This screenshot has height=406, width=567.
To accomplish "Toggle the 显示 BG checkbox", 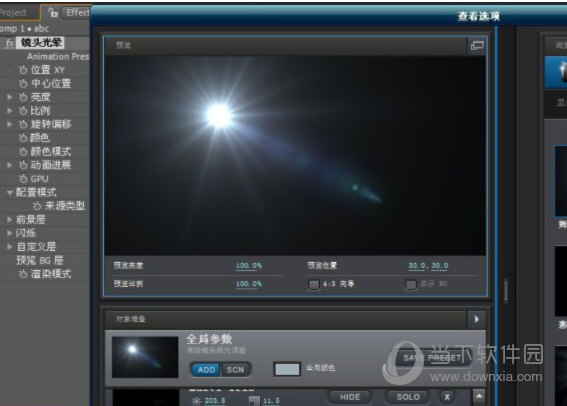I will 411,285.
